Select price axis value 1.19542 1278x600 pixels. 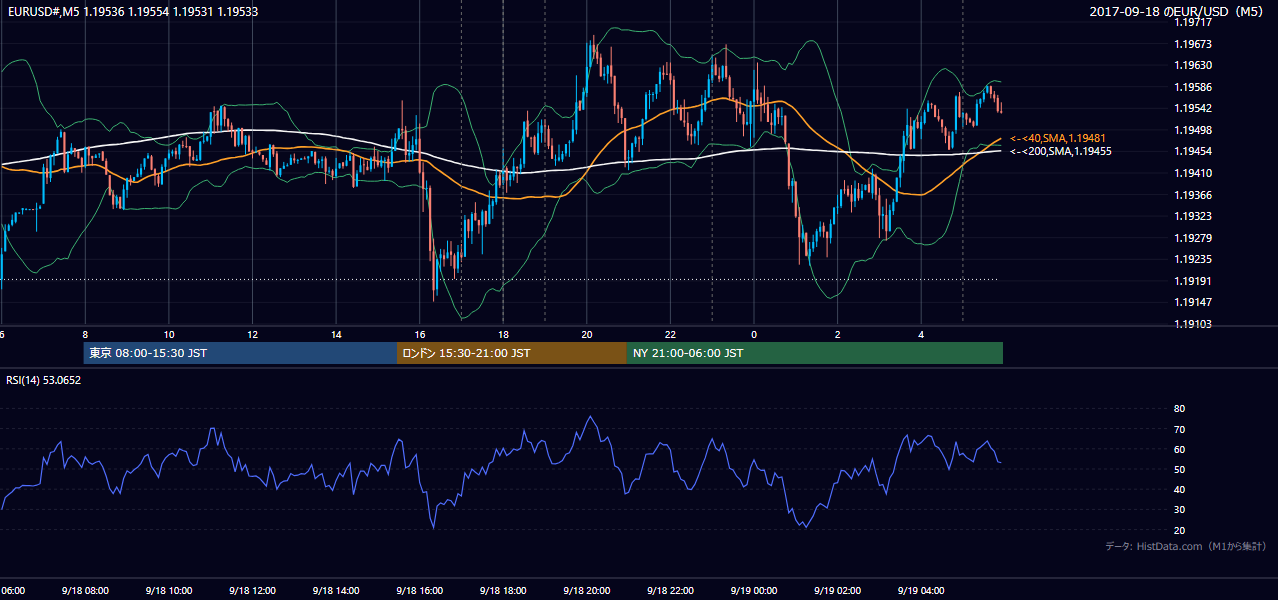[1192, 108]
